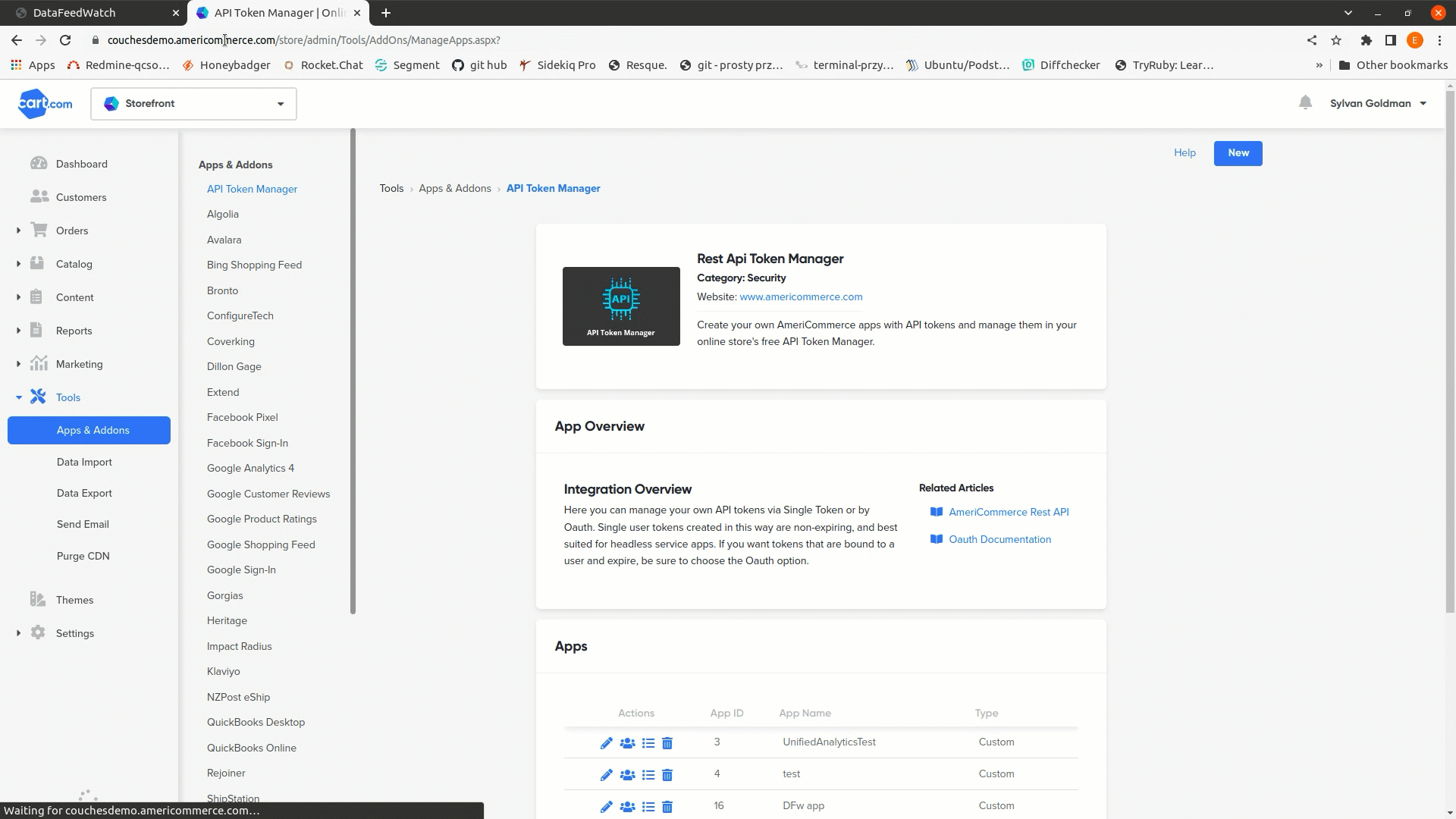Open users icon for 'test' app

pos(627,775)
